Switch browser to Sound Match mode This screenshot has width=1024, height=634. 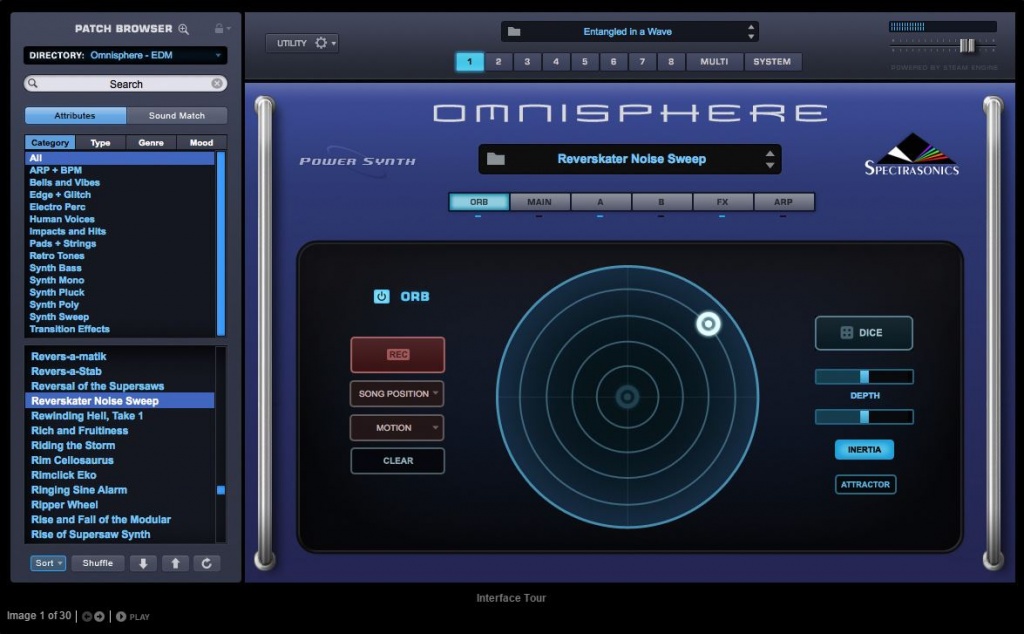pyautogui.click(x=176, y=116)
